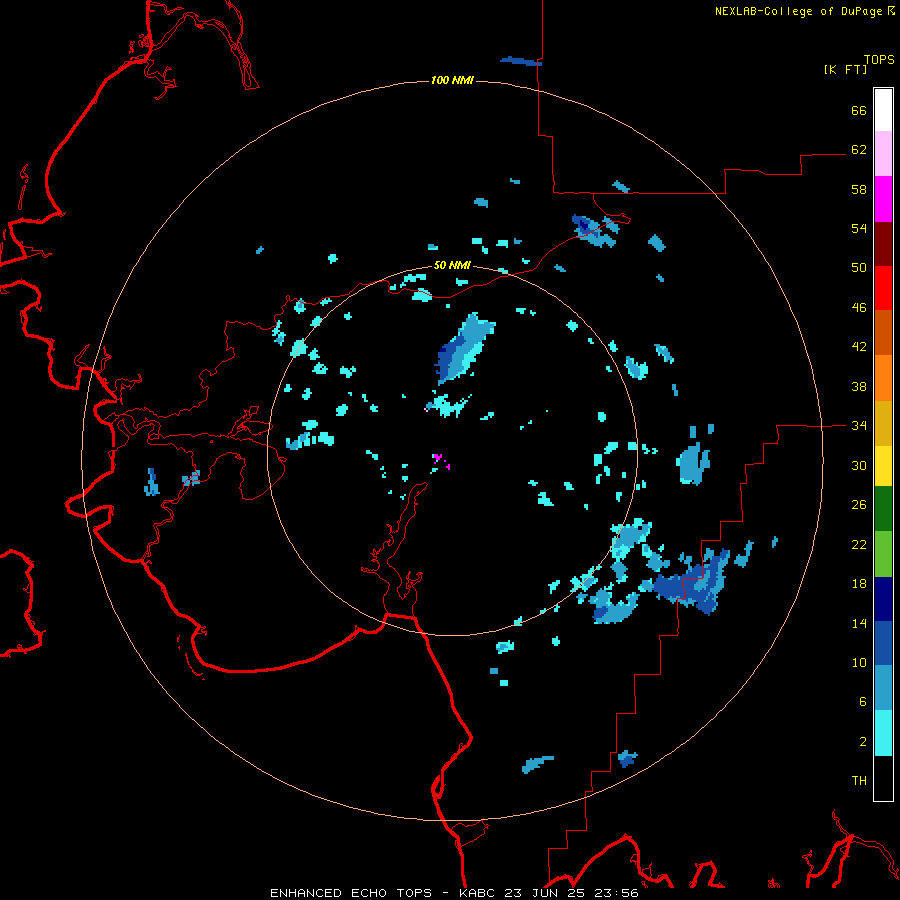Pick the navy blue legend color segment
900x900 pixels.
point(883,599)
